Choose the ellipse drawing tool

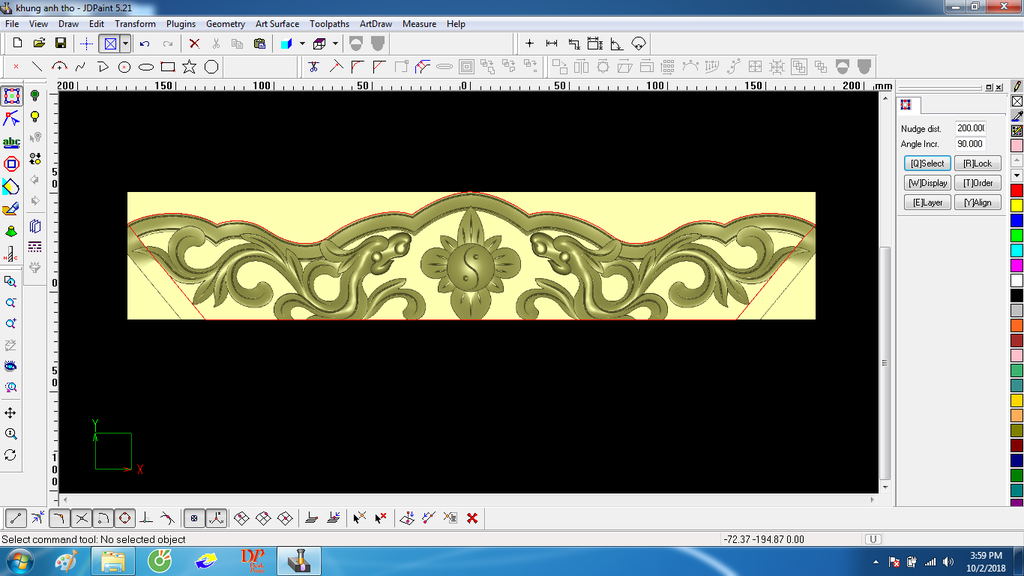[x=146, y=67]
